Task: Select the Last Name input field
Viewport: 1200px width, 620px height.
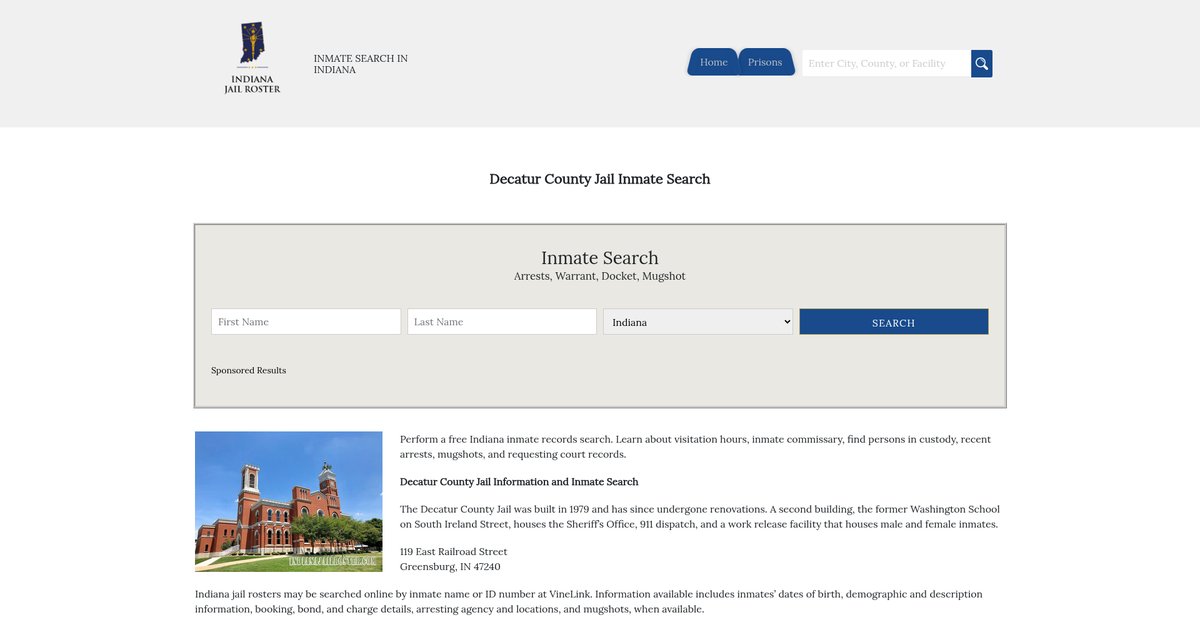Action: click(x=502, y=322)
